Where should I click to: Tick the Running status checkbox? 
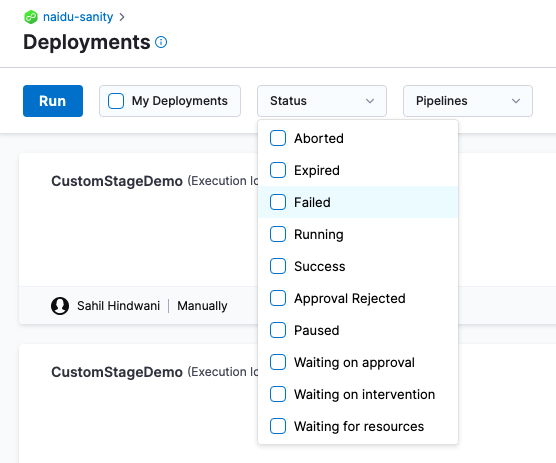point(278,234)
